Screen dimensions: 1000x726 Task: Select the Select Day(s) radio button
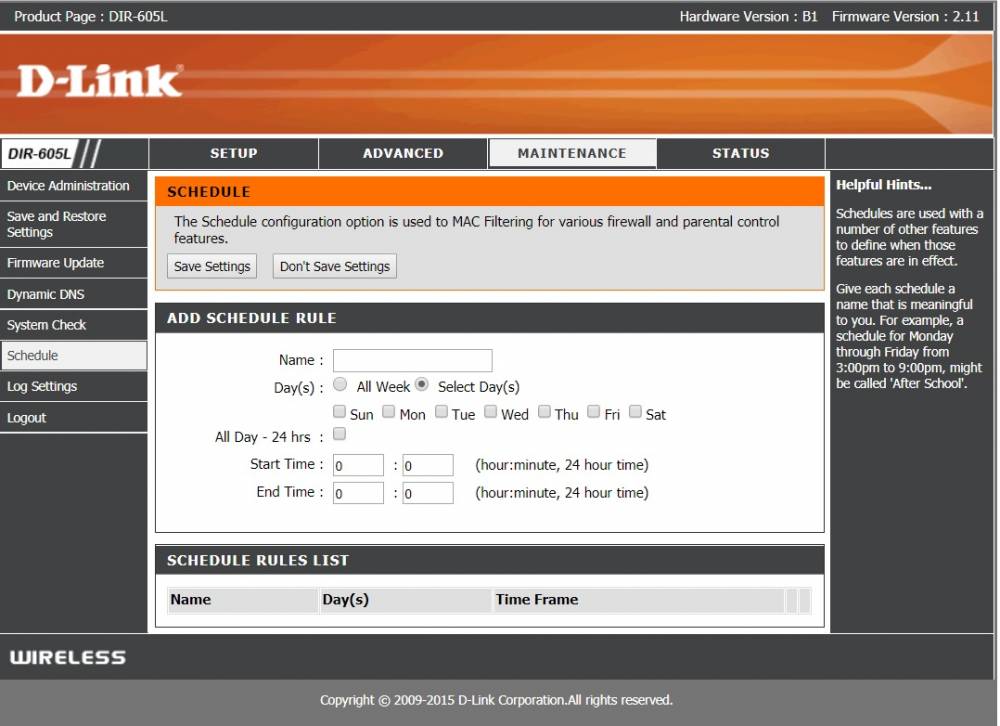[422, 384]
